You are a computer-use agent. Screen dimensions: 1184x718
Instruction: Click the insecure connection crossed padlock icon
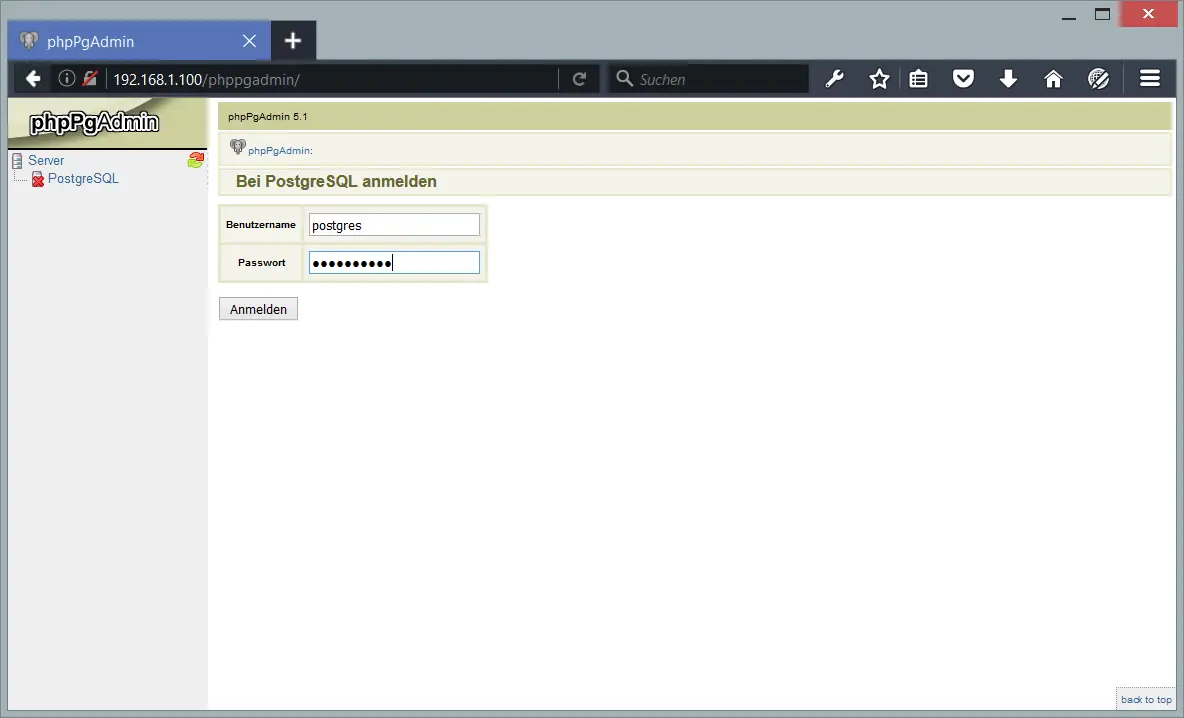90,79
